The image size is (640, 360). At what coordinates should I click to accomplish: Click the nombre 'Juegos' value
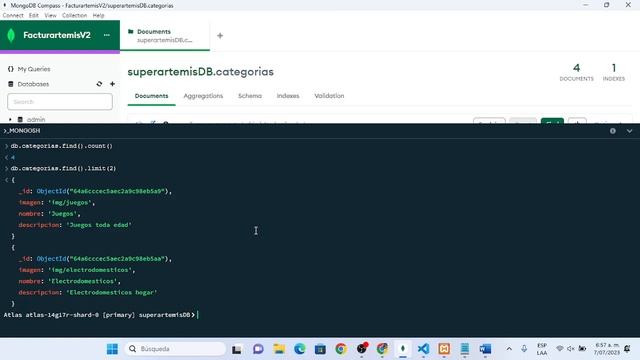[x=63, y=214]
